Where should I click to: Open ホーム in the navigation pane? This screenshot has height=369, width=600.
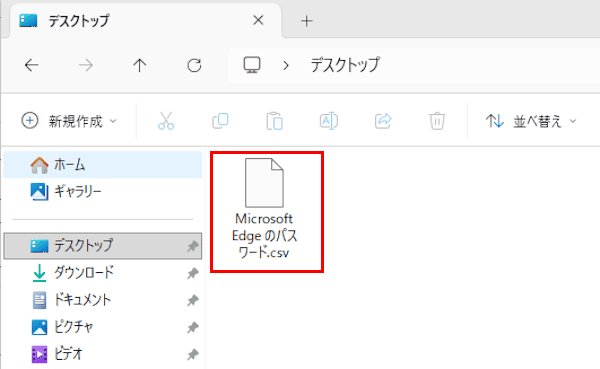(103, 165)
